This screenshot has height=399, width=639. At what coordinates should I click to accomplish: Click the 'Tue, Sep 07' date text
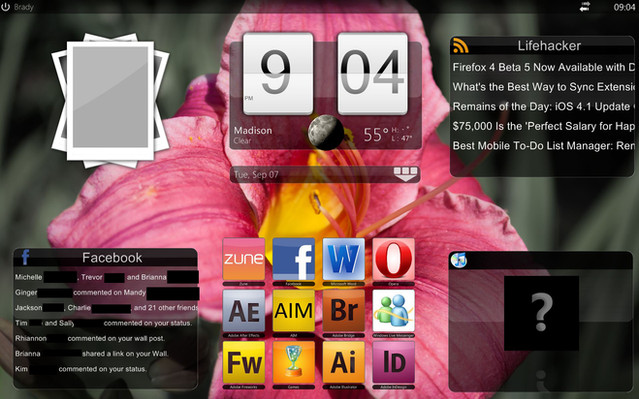click(x=256, y=175)
